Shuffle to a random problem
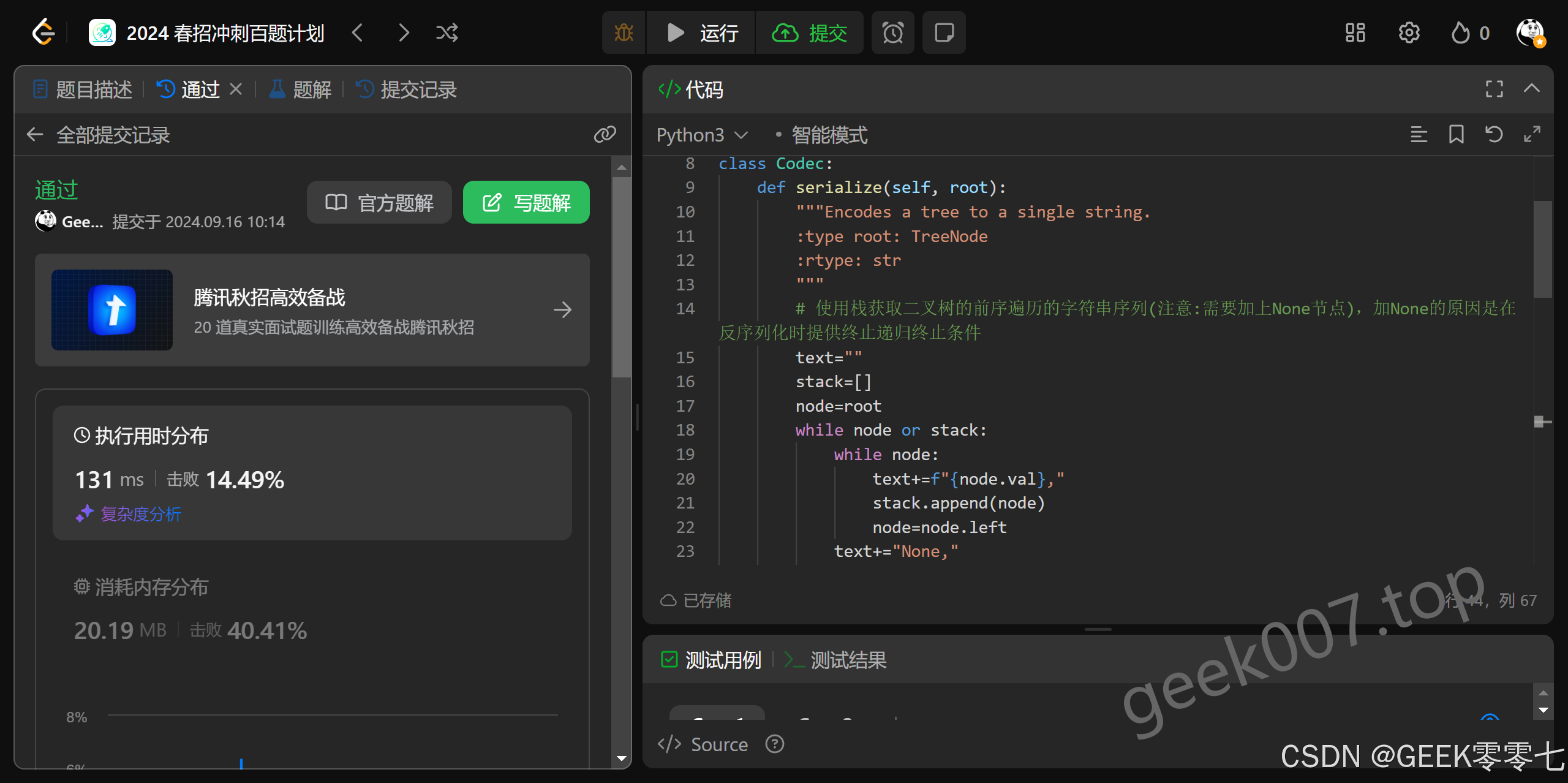This screenshot has height=783, width=1568. pyautogui.click(x=447, y=32)
